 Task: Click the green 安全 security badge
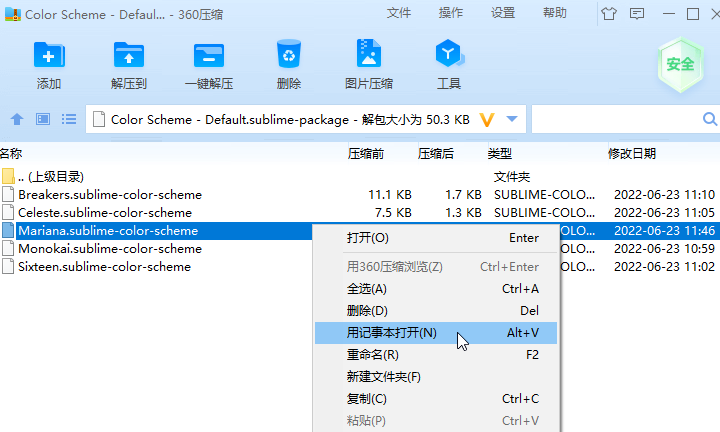(x=680, y=64)
